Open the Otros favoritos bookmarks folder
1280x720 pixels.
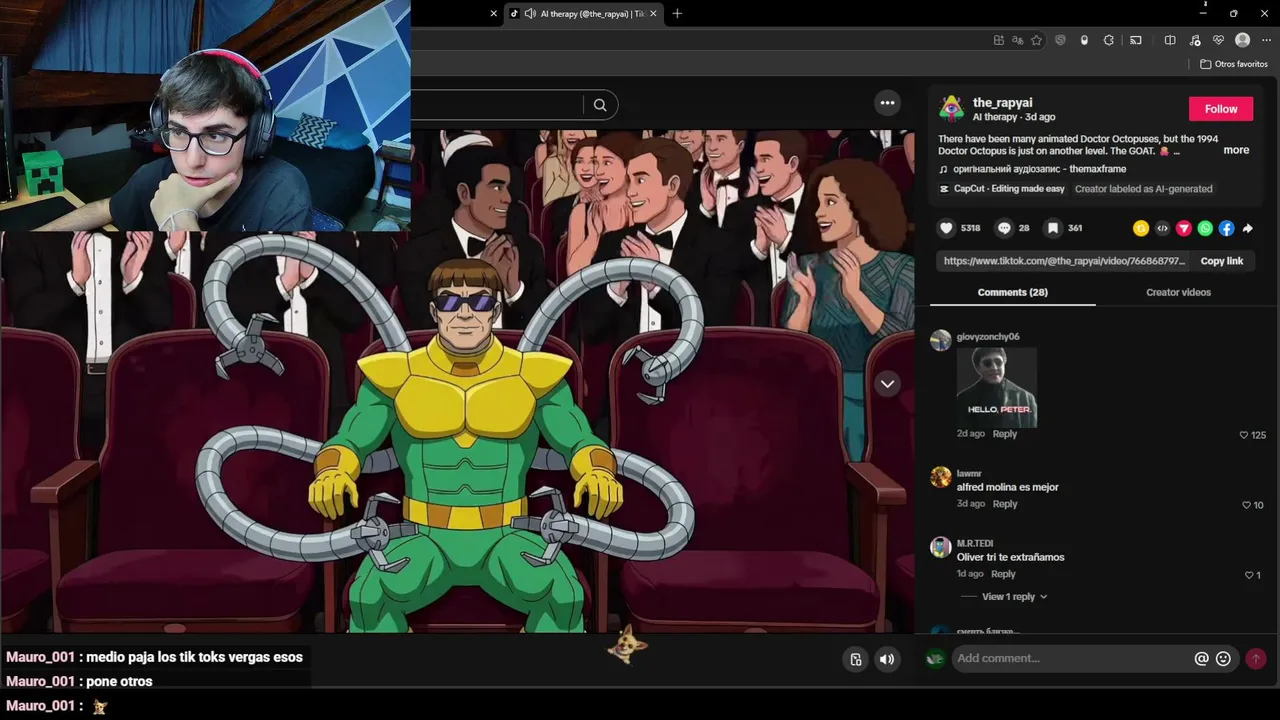1234,64
